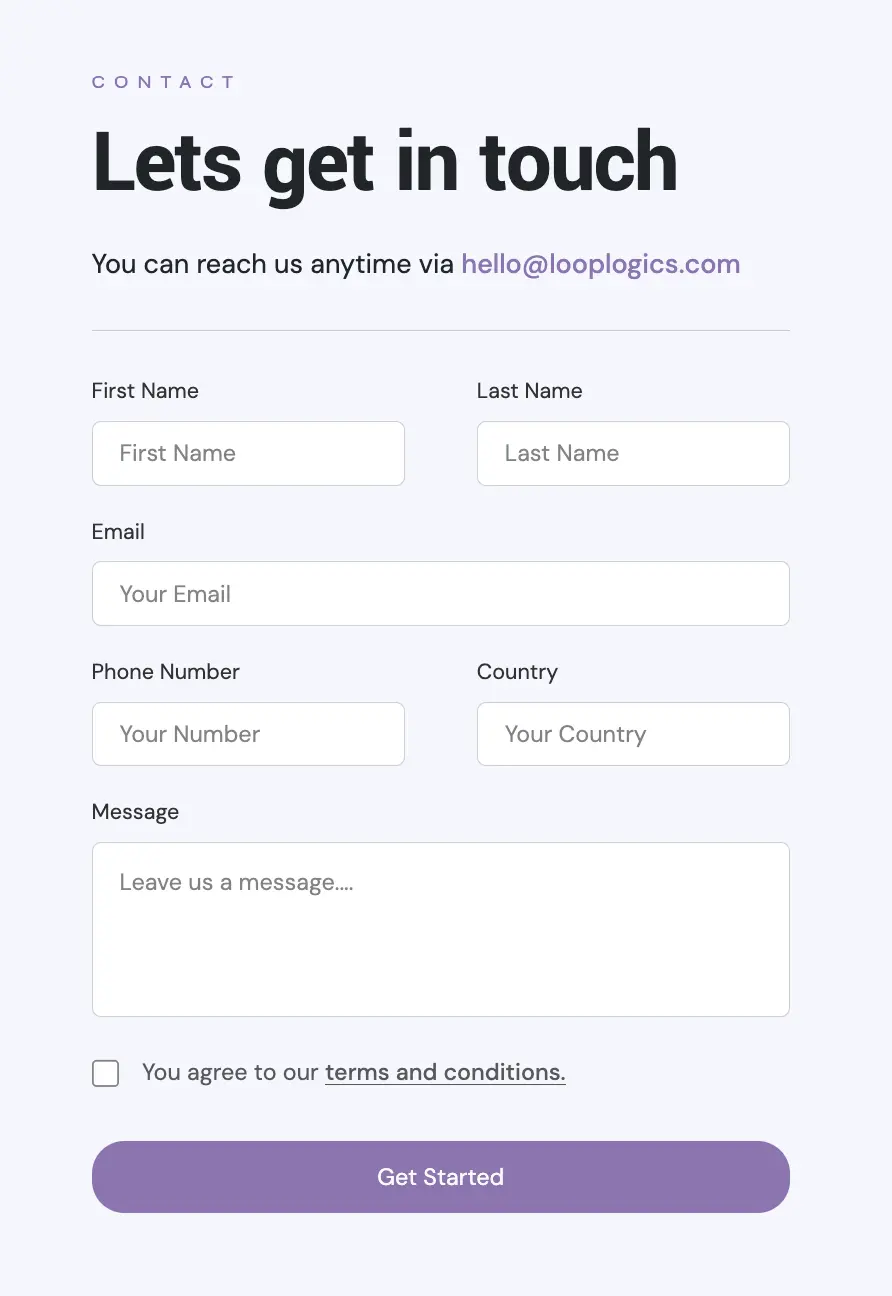
Task: Click the CONTACT section overline text
Action: pyautogui.click(x=163, y=82)
